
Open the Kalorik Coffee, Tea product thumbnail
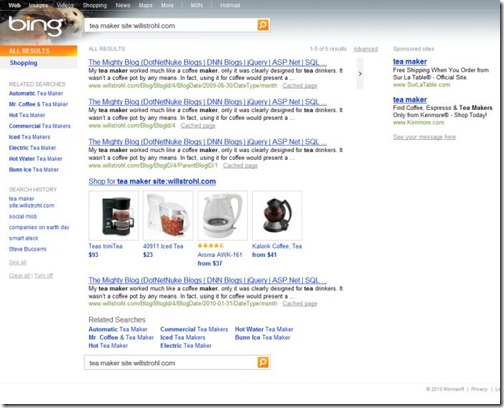[277, 215]
